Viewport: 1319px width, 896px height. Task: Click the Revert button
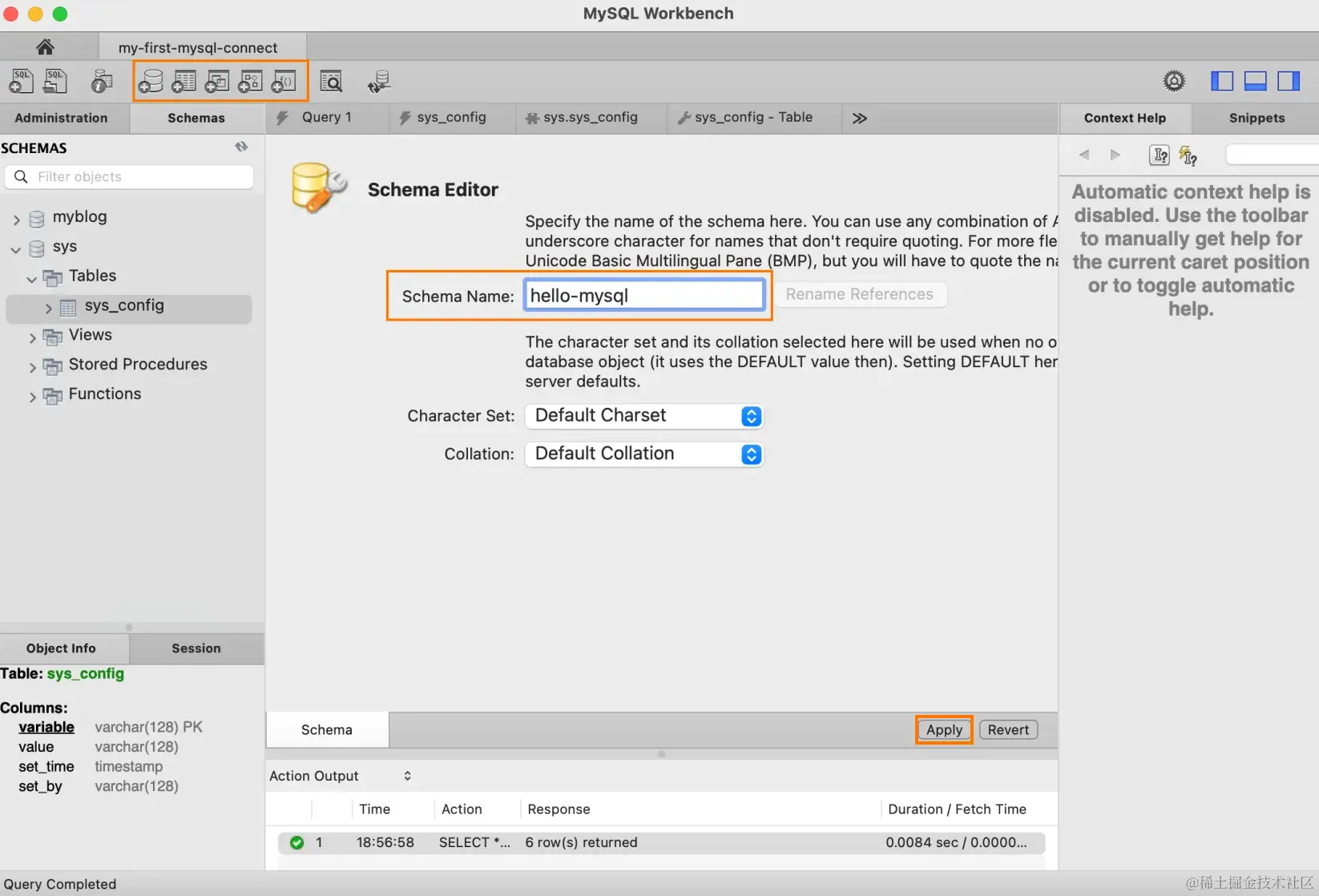[1008, 730]
